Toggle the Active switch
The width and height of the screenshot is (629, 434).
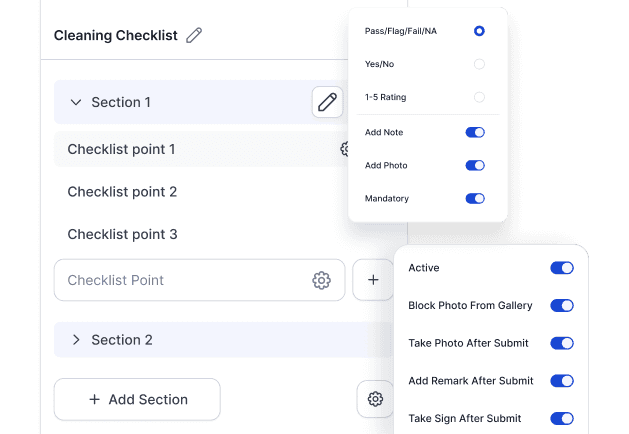(562, 268)
